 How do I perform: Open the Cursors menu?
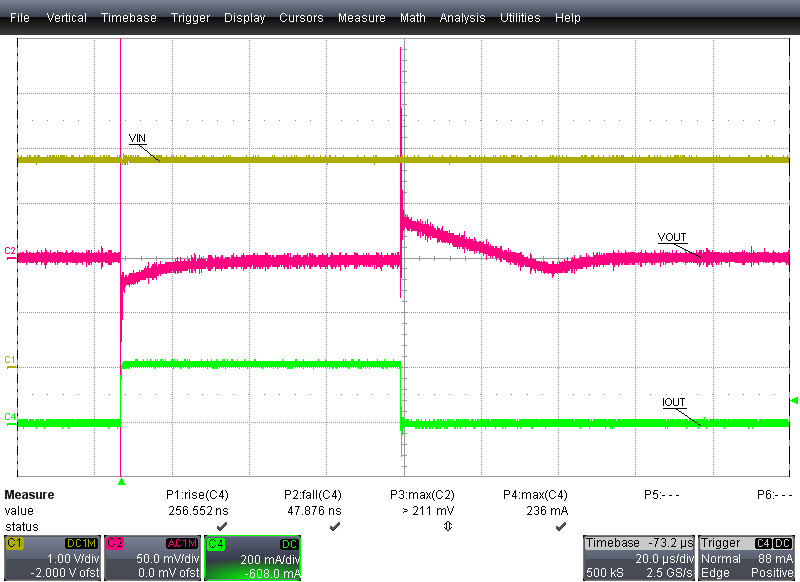pos(301,18)
